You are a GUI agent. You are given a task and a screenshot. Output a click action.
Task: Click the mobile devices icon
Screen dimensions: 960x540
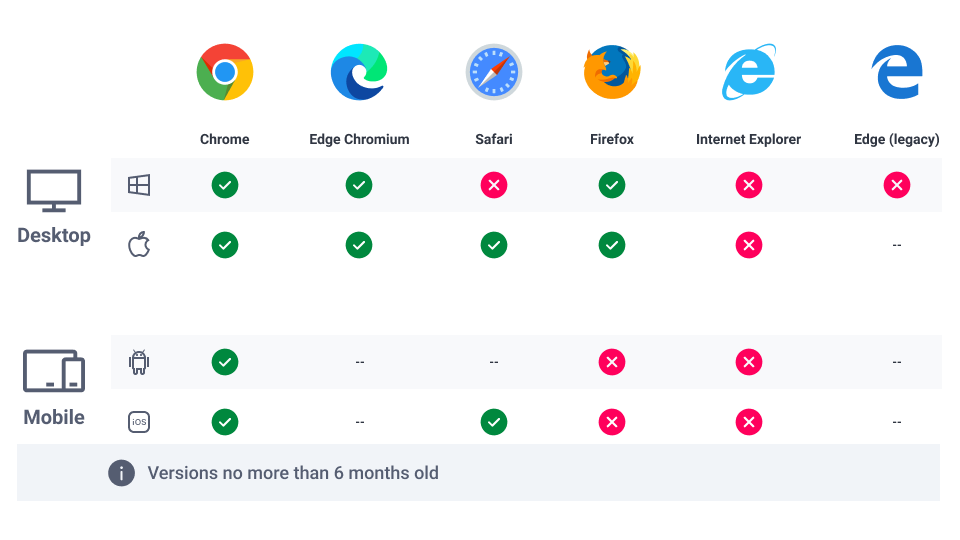tap(54, 372)
